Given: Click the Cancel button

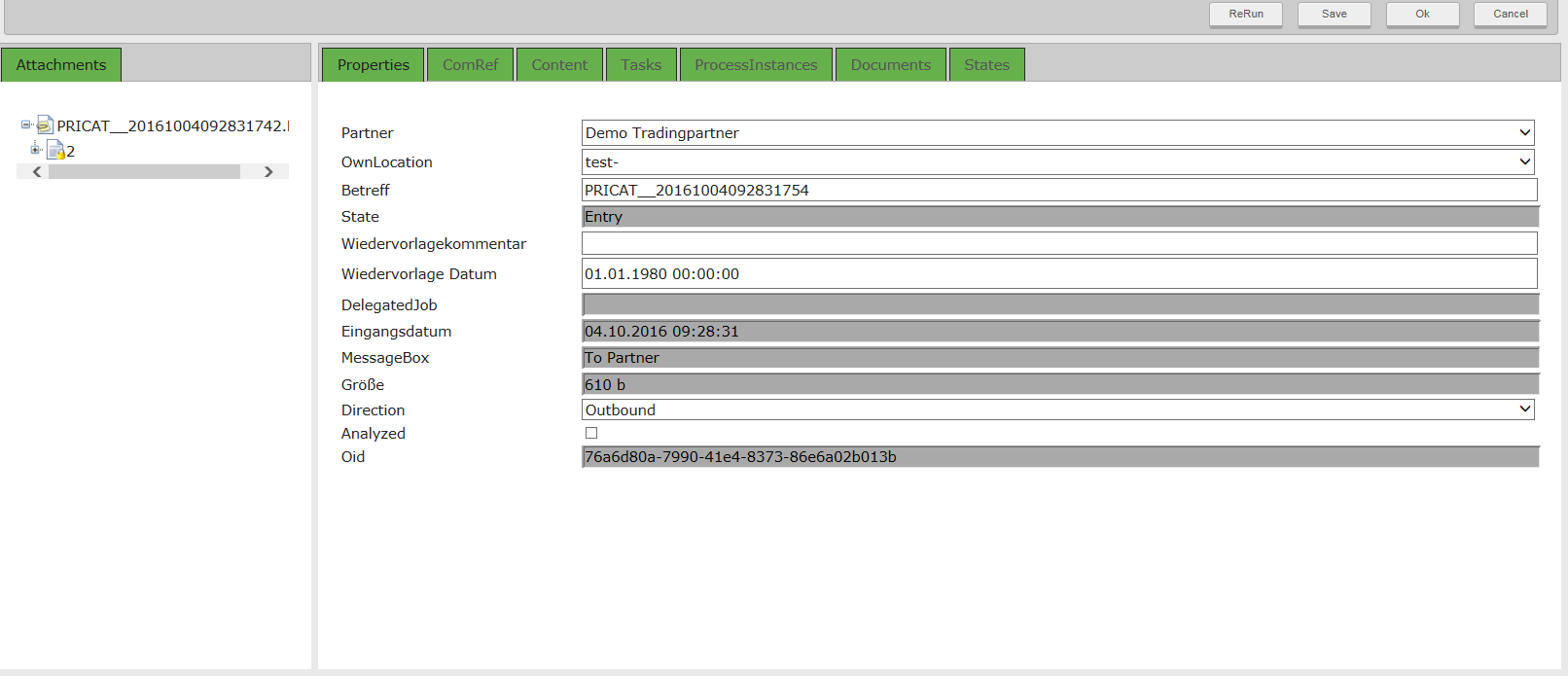Looking at the screenshot, I should (1510, 14).
